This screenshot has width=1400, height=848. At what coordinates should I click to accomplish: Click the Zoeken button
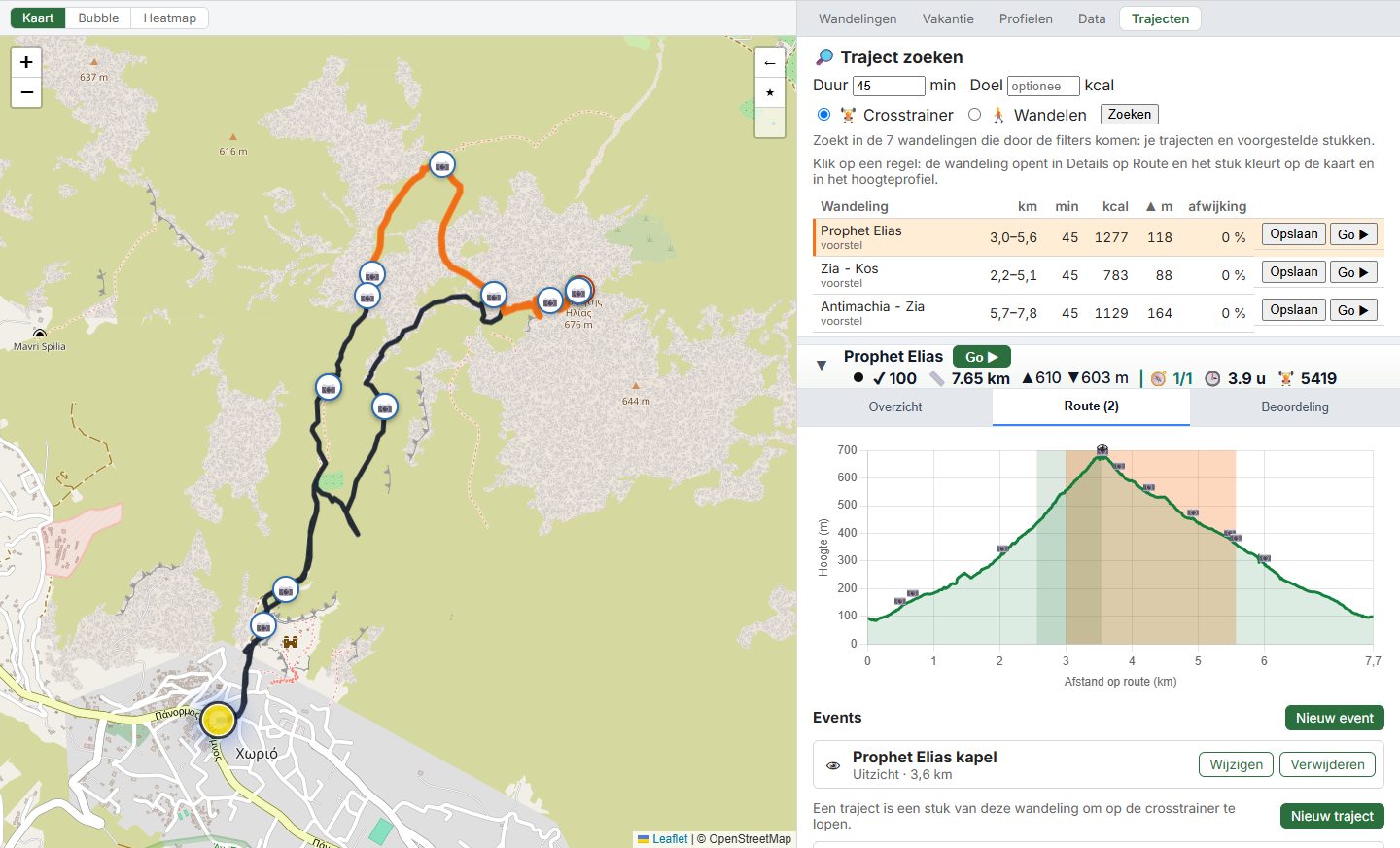pos(1130,114)
